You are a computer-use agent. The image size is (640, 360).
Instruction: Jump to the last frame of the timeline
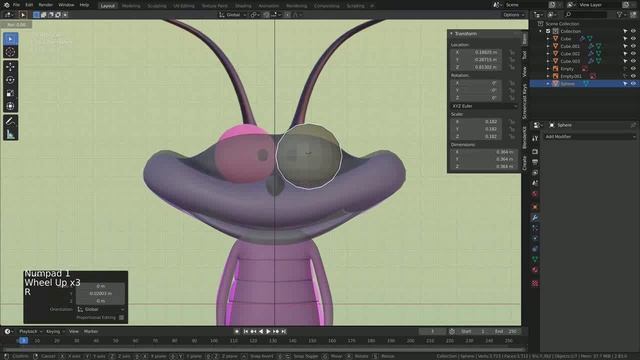point(284,331)
